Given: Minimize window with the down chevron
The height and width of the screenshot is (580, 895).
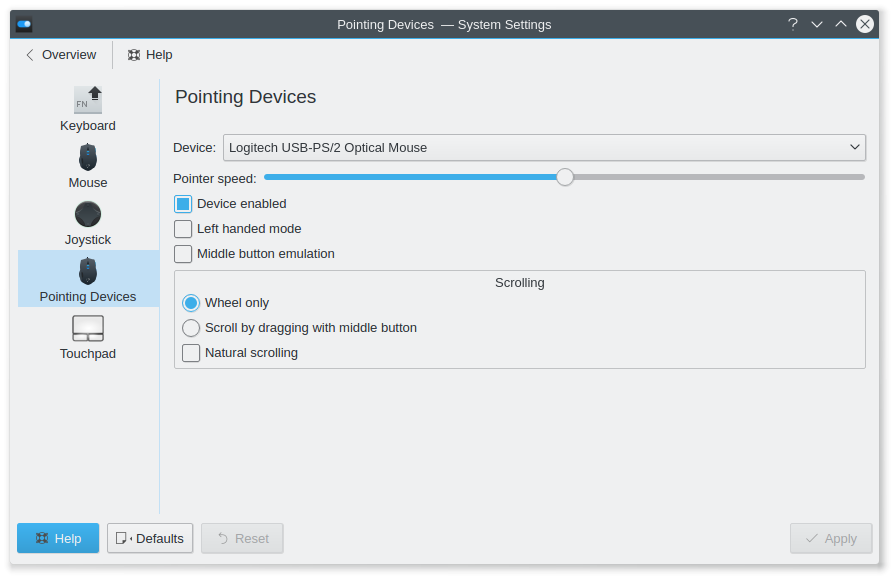Looking at the screenshot, I should [817, 25].
